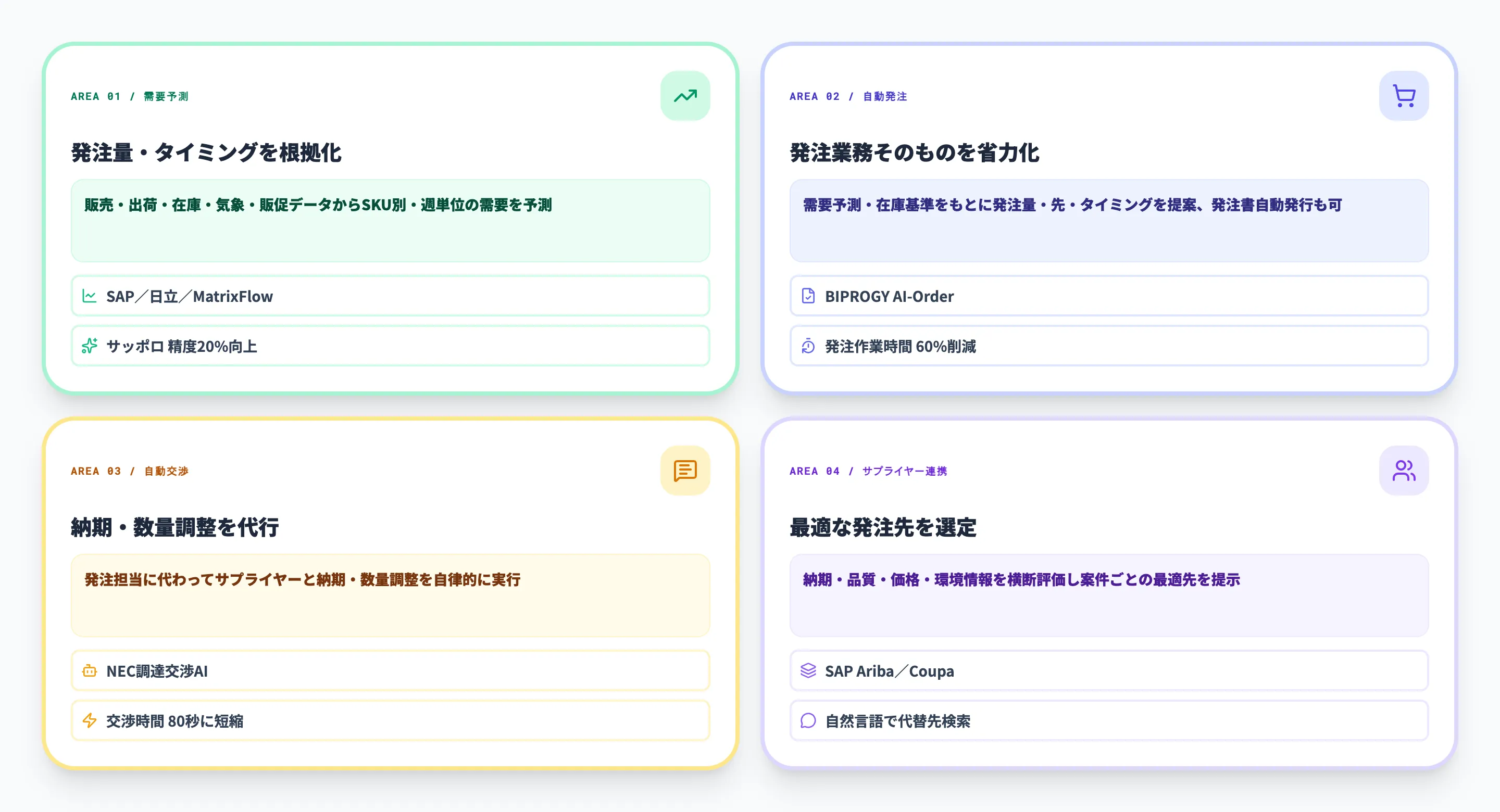The height and width of the screenshot is (812, 1500).
Task: Select the shopping cart icon on Area 02 card
Action: click(1404, 95)
